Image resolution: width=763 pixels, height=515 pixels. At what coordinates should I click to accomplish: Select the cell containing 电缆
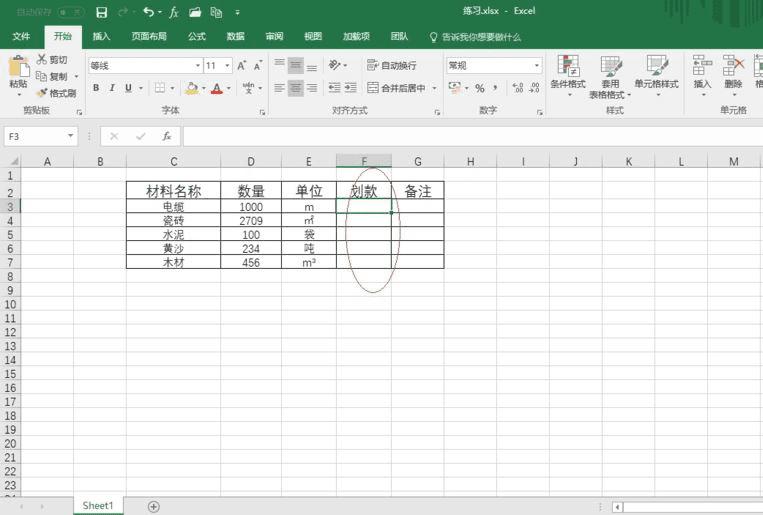pos(173,206)
